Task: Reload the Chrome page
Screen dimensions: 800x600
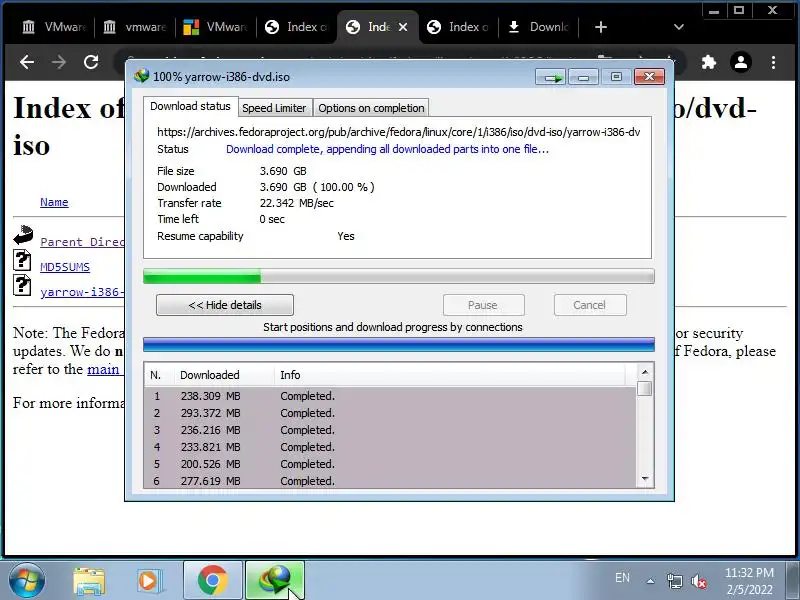Action: point(91,62)
